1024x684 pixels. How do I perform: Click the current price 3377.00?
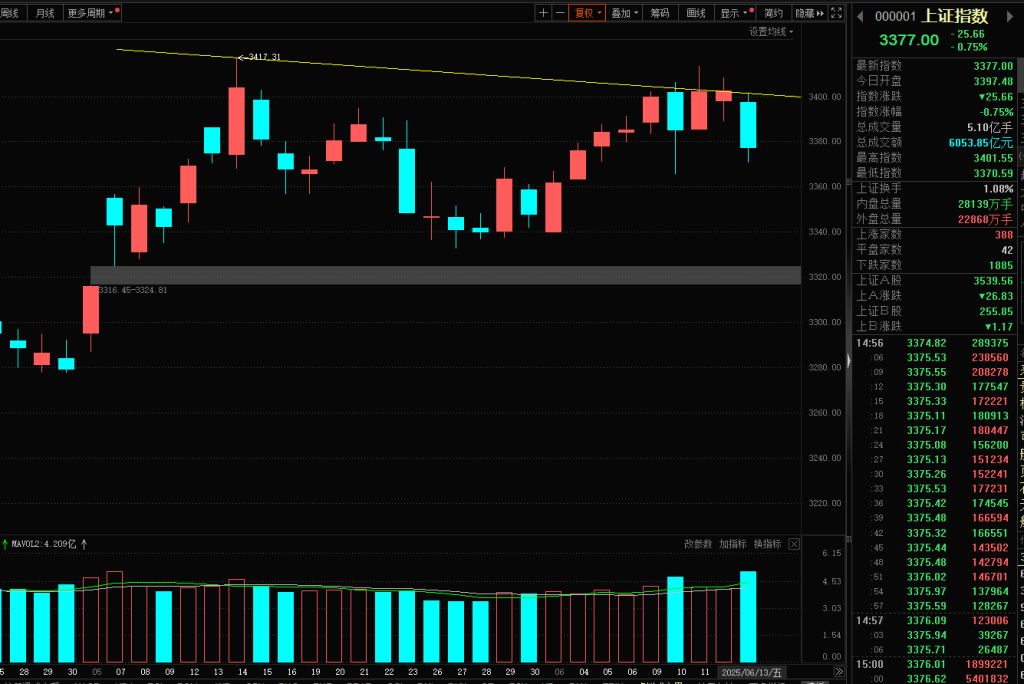click(x=908, y=40)
